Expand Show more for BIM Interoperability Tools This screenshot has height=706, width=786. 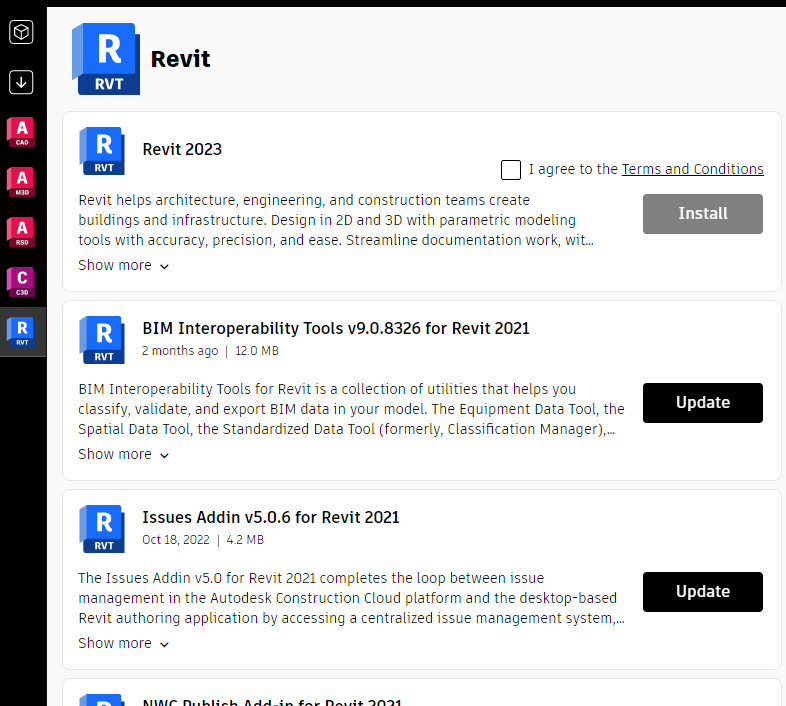[x=124, y=455]
